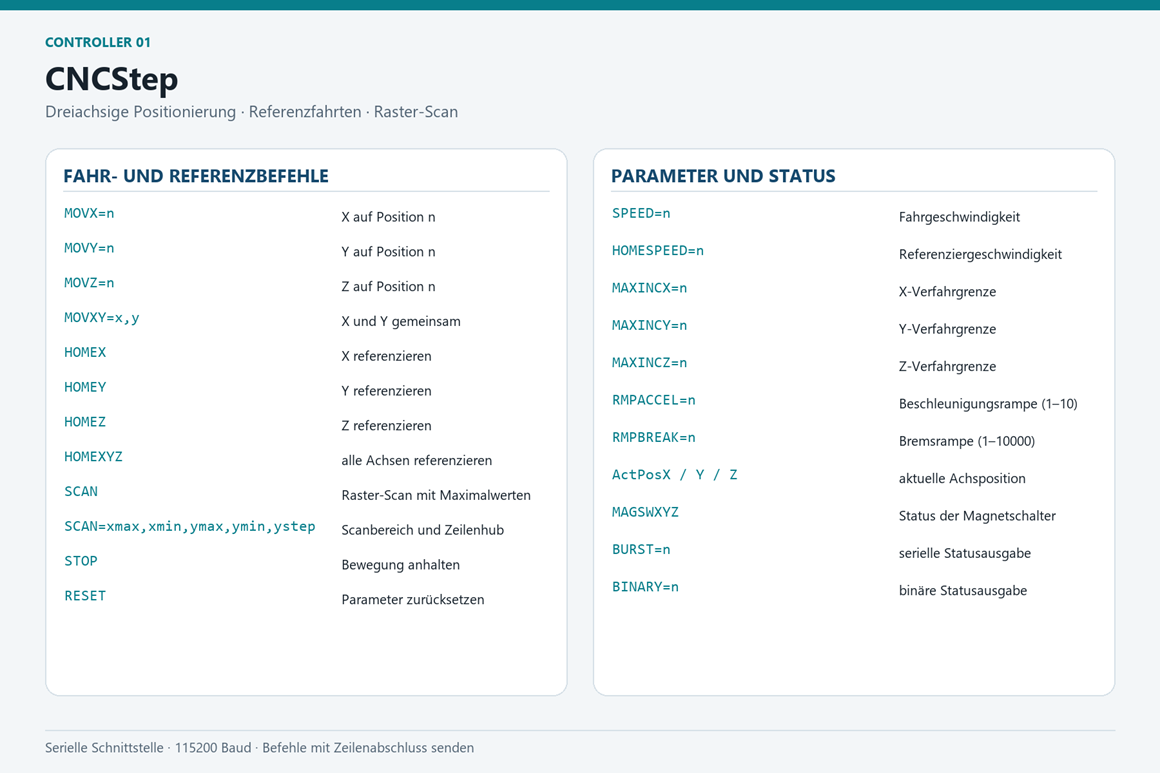
Task: Click 'serielle Statusausgabe' text
Action: pyautogui.click(x=965, y=553)
